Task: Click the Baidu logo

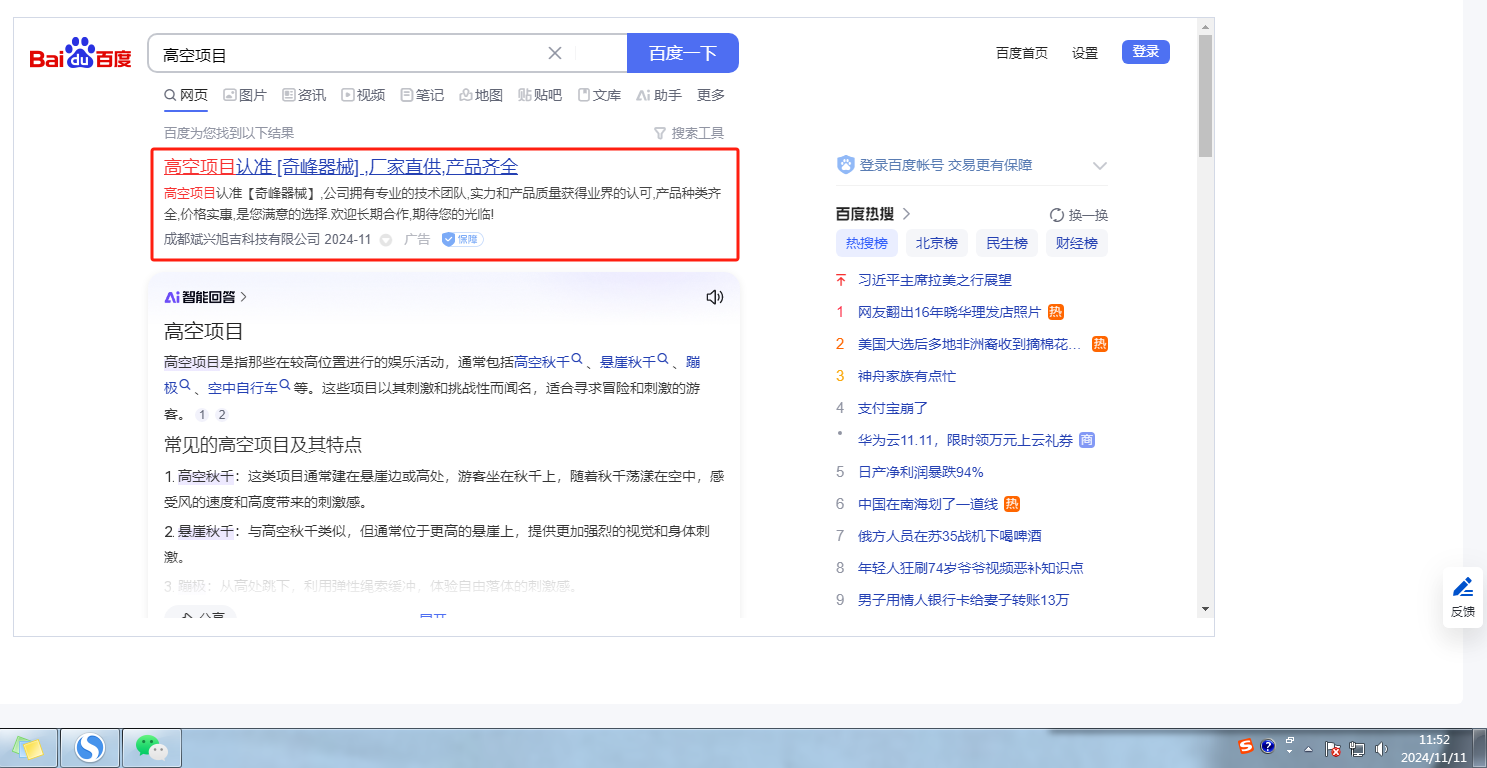Action: click(80, 54)
